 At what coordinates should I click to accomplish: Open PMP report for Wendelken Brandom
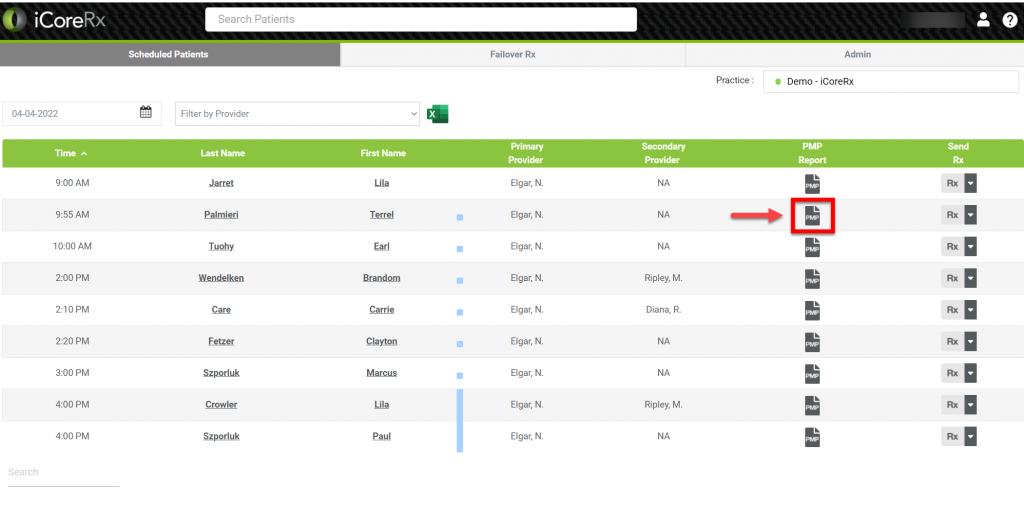[812, 279]
